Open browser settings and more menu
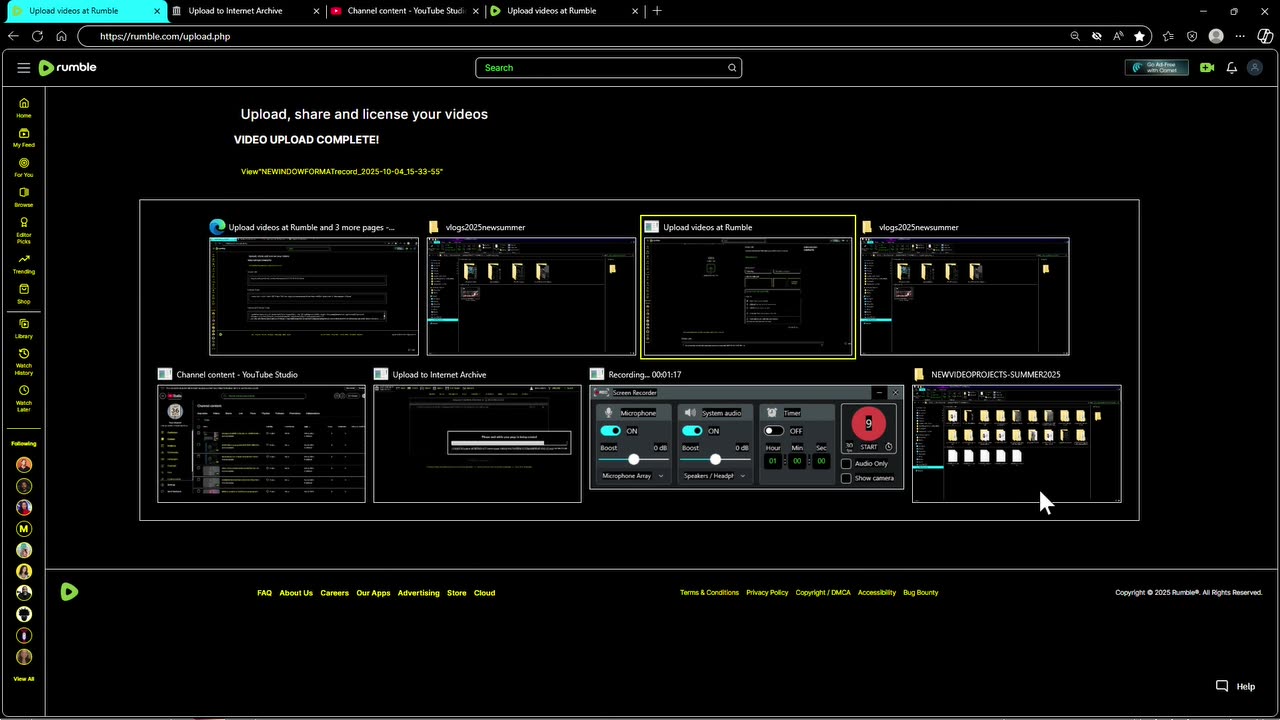The image size is (1280, 720). 1240,36
